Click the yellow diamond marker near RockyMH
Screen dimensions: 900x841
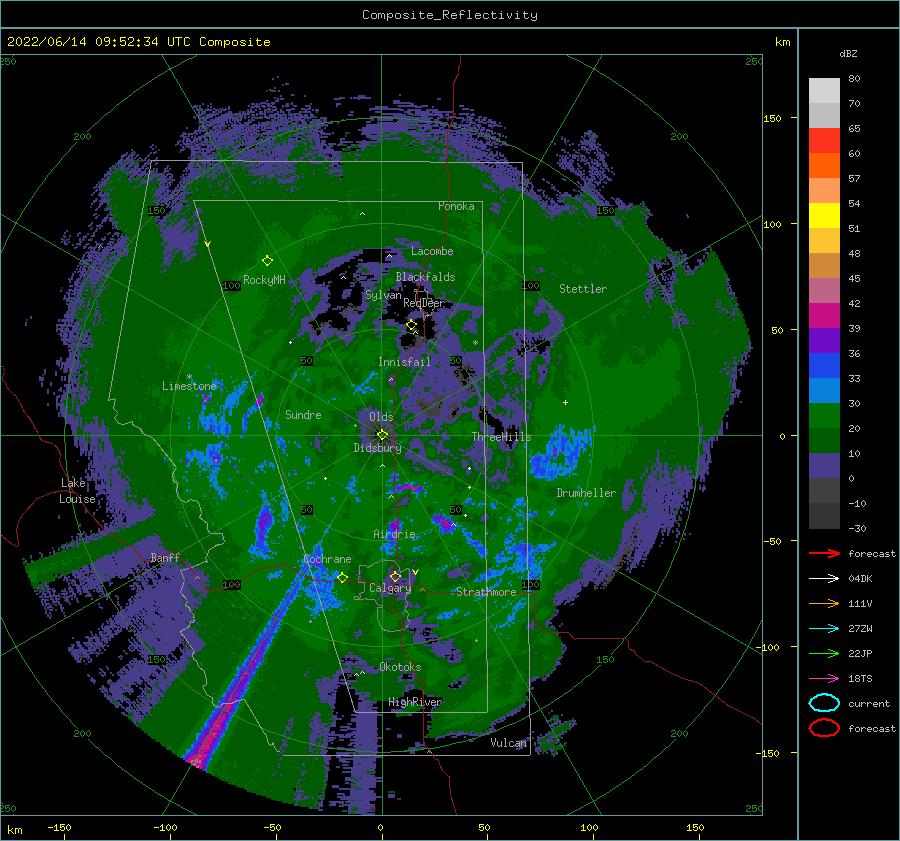pyautogui.click(x=267, y=261)
